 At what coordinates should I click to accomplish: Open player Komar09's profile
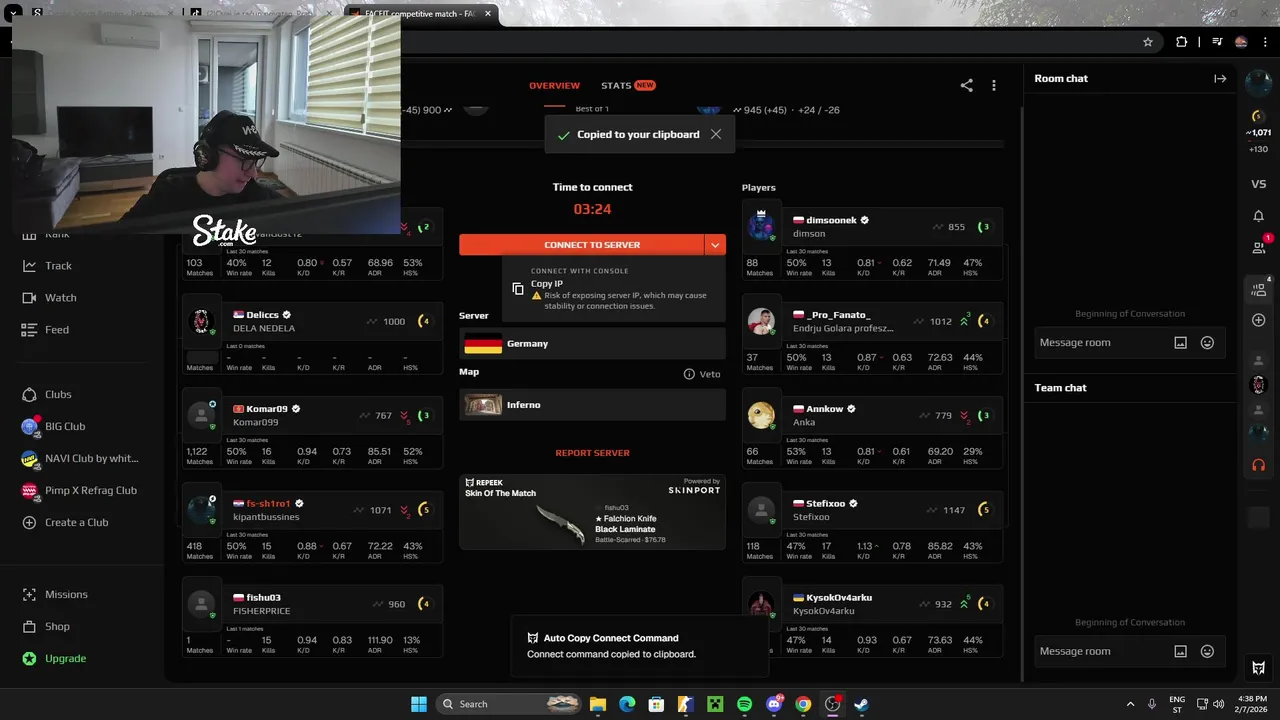coord(266,409)
